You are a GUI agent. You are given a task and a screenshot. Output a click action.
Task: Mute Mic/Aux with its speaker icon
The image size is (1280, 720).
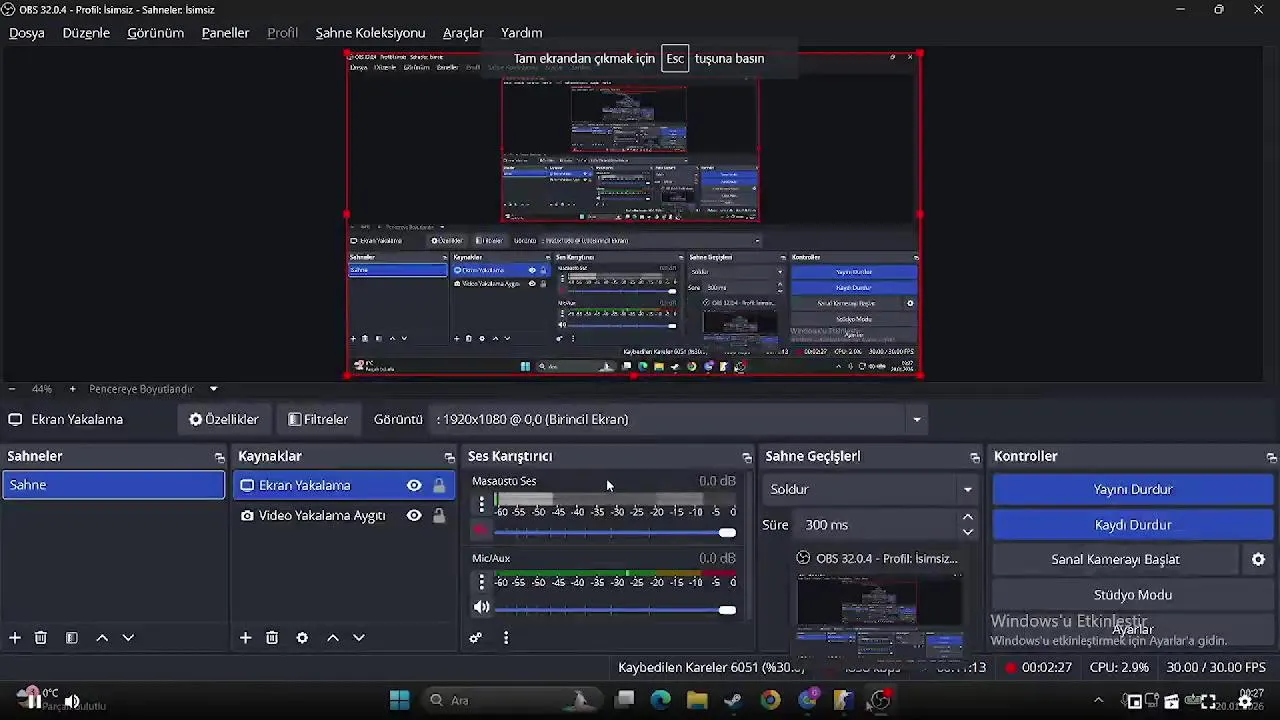pos(481,607)
